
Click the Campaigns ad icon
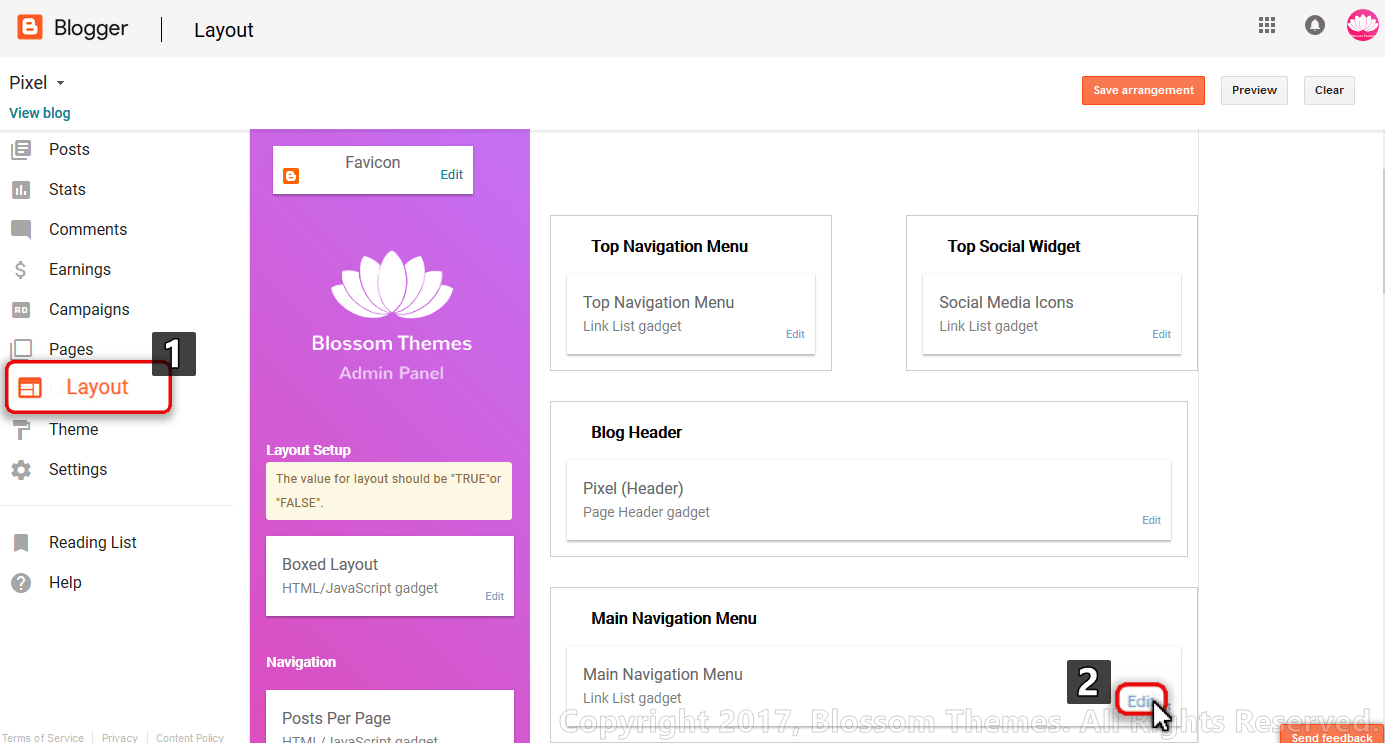21,310
